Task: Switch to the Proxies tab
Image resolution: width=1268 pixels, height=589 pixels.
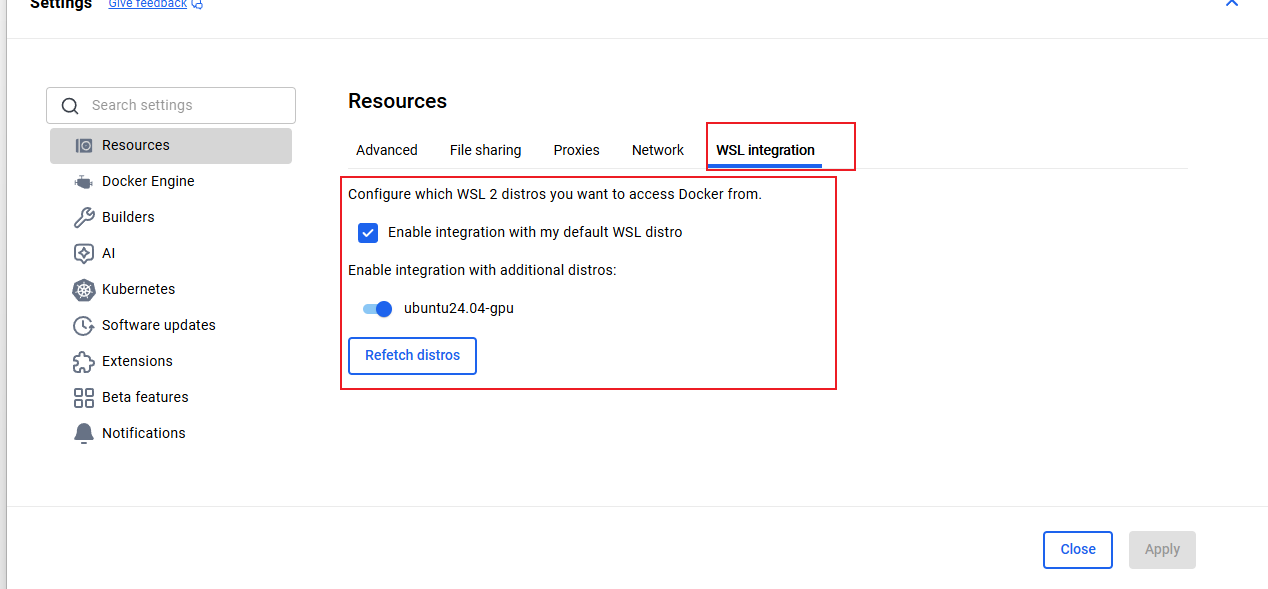Action: coord(576,150)
